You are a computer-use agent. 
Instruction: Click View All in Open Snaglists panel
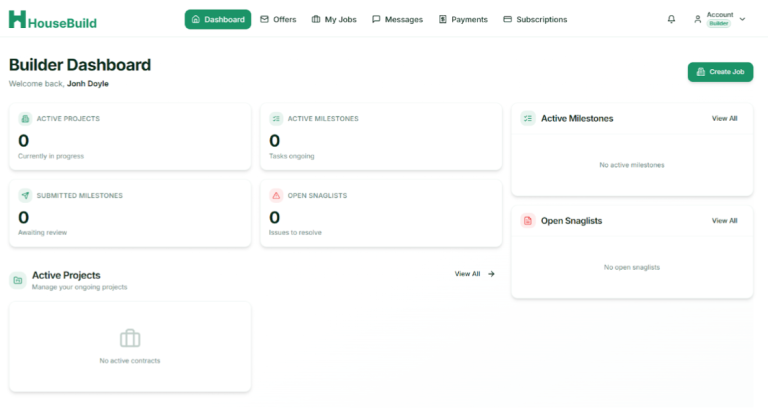pyautogui.click(x=724, y=220)
